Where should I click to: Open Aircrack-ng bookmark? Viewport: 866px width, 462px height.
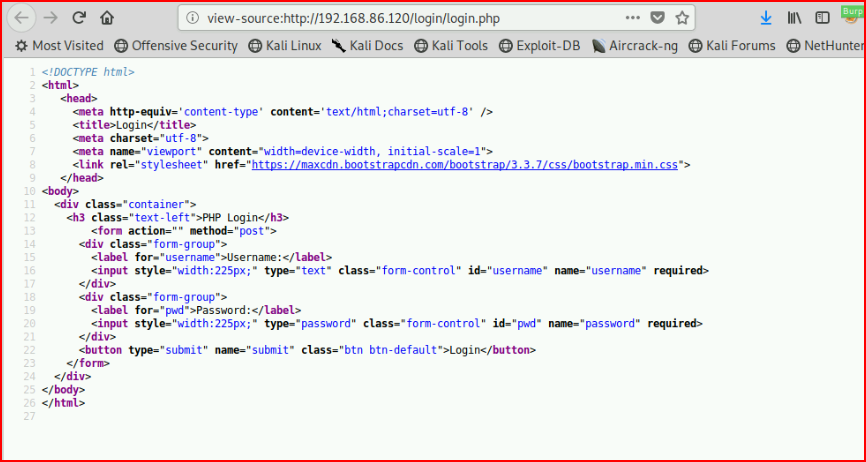tap(635, 46)
